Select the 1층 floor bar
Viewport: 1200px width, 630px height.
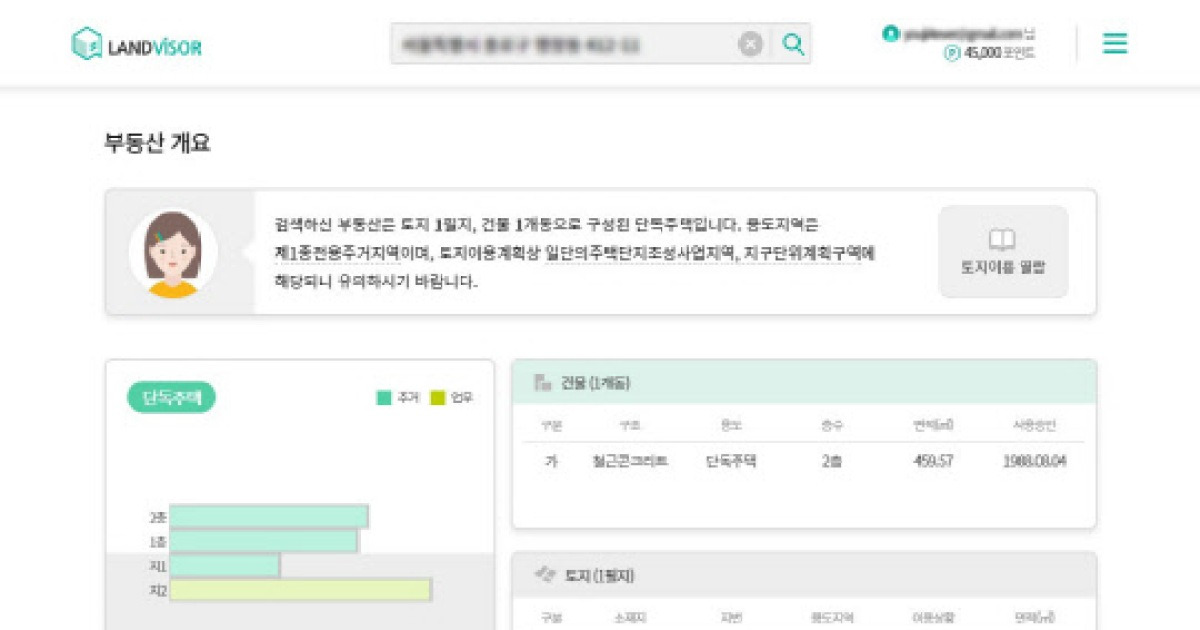pyautogui.click(x=264, y=541)
